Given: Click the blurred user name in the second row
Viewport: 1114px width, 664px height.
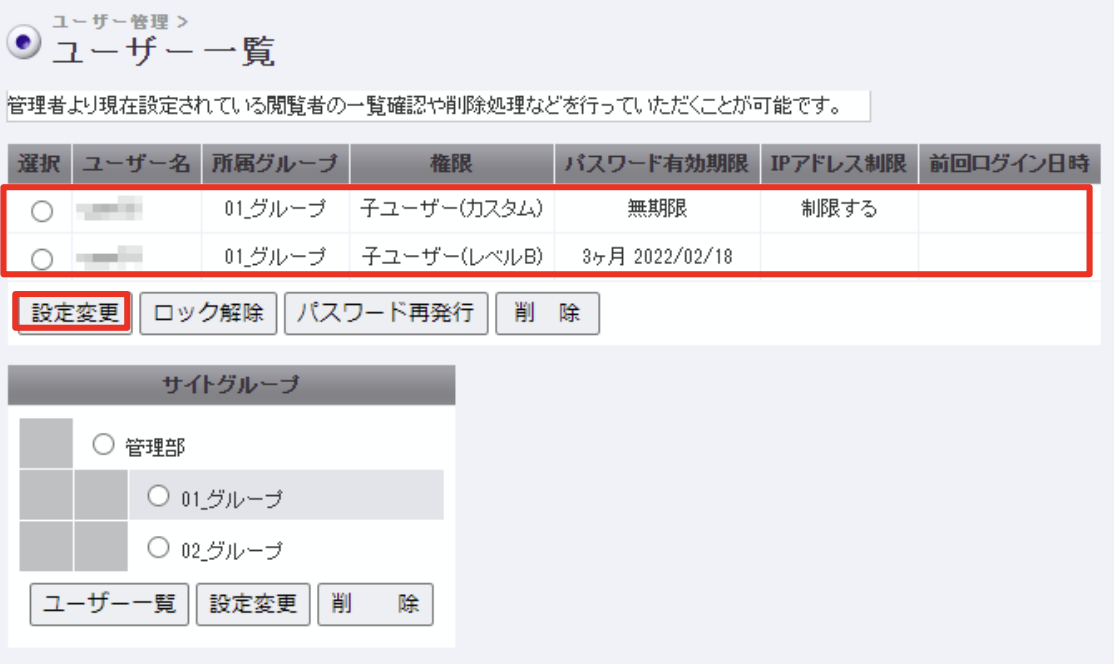Looking at the screenshot, I should pyautogui.click(x=109, y=257).
